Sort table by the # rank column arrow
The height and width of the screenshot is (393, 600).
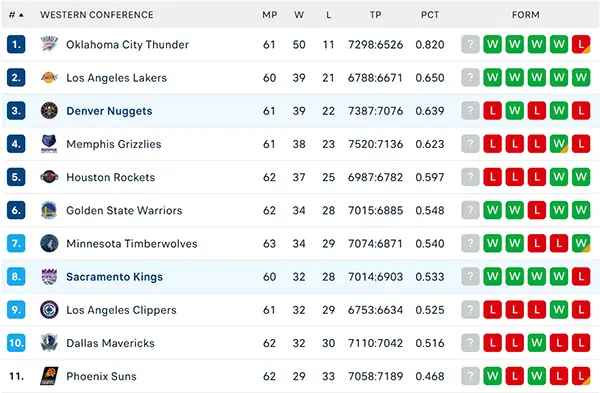[21, 15]
